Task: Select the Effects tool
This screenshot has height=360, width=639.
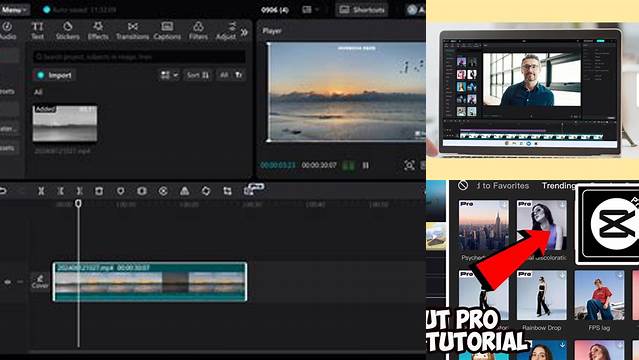Action: click(98, 31)
